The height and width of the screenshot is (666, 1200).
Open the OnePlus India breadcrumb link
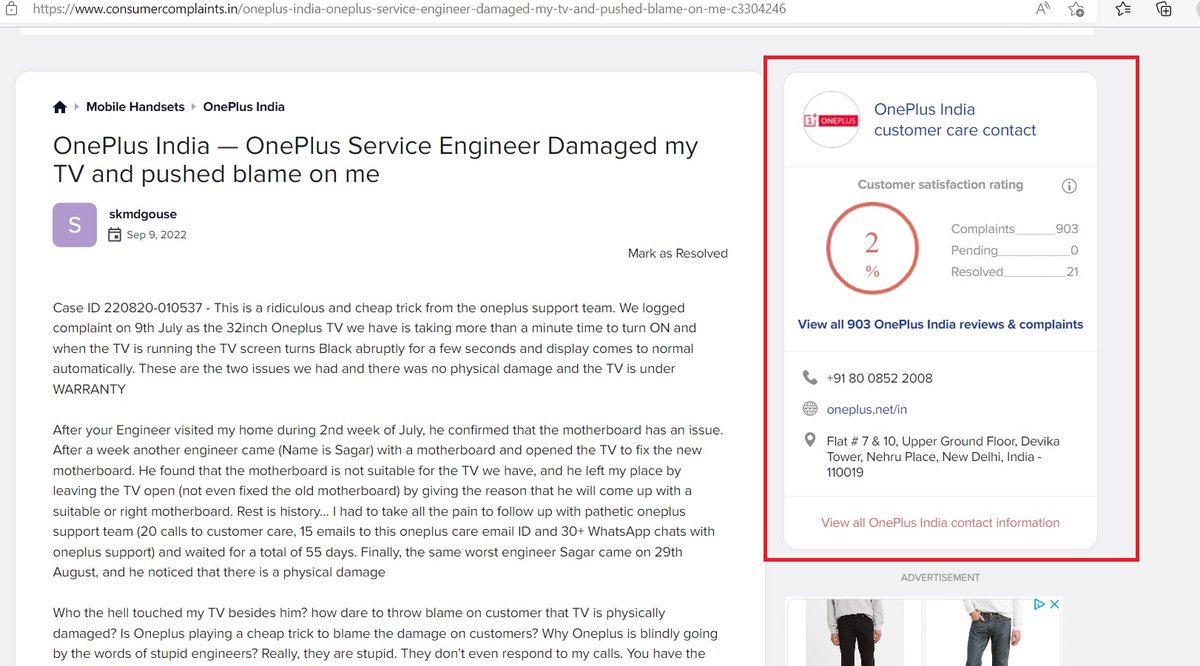[x=244, y=106]
